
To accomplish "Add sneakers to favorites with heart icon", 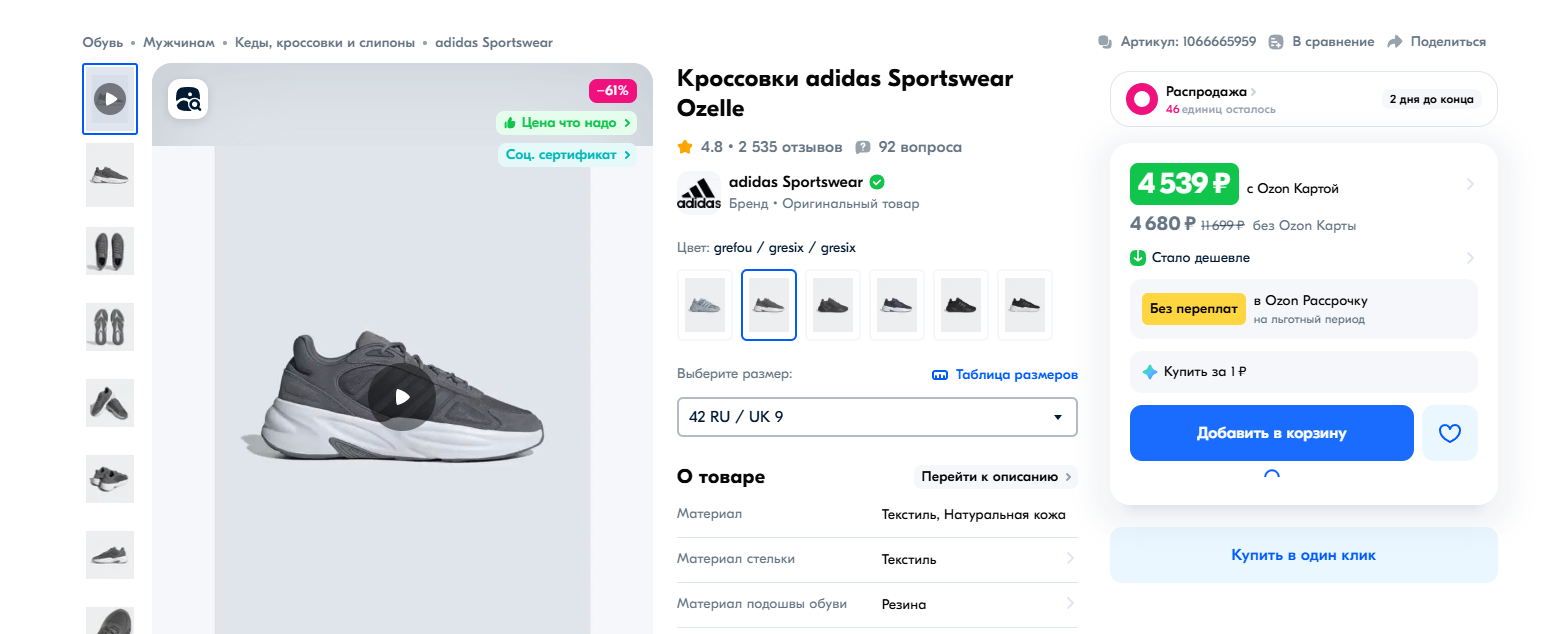I will pyautogui.click(x=1449, y=433).
